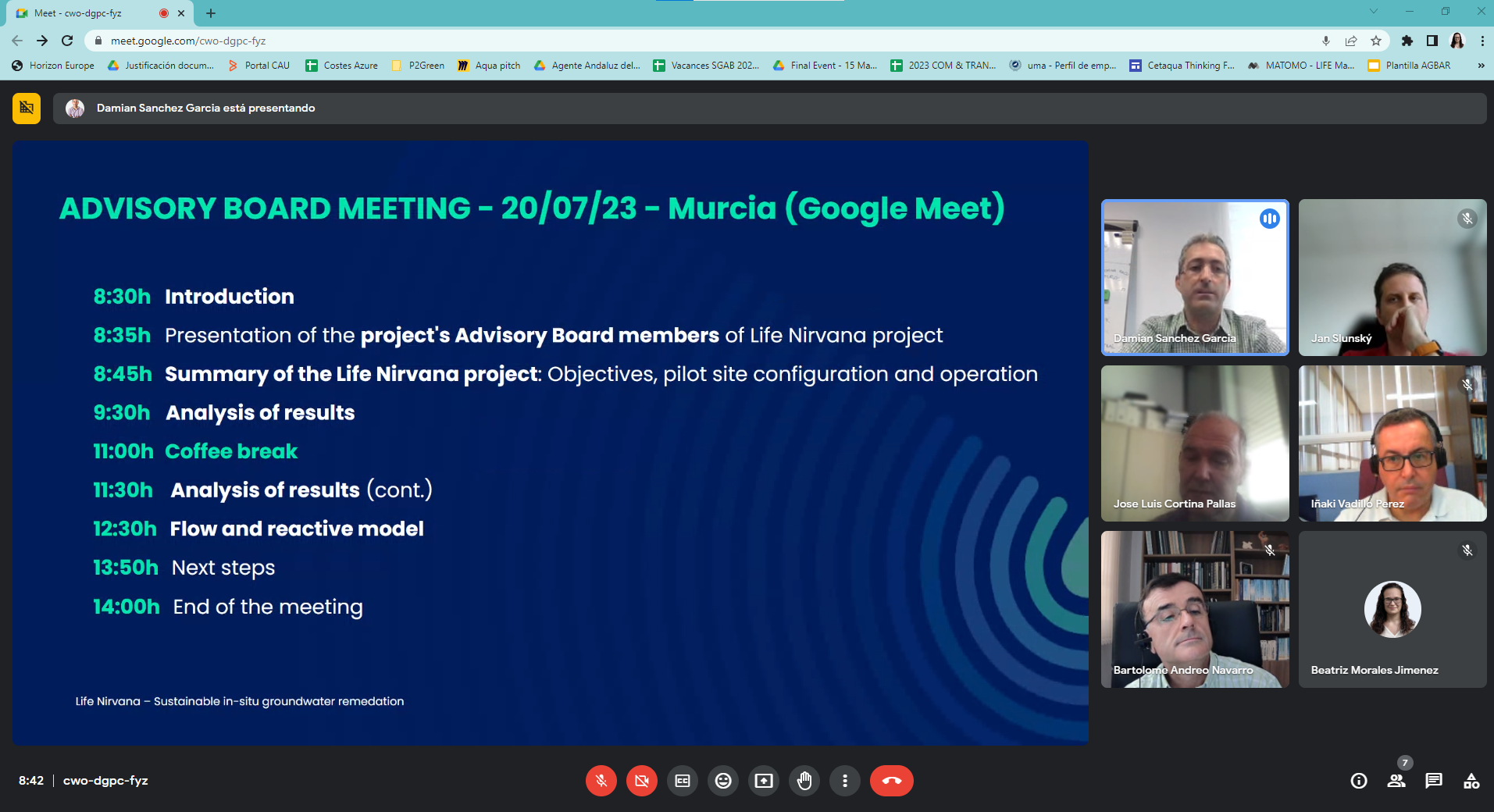The image size is (1494, 812).
Task: Click muted mic icon on Jan Slunský tile
Action: 1467,219
